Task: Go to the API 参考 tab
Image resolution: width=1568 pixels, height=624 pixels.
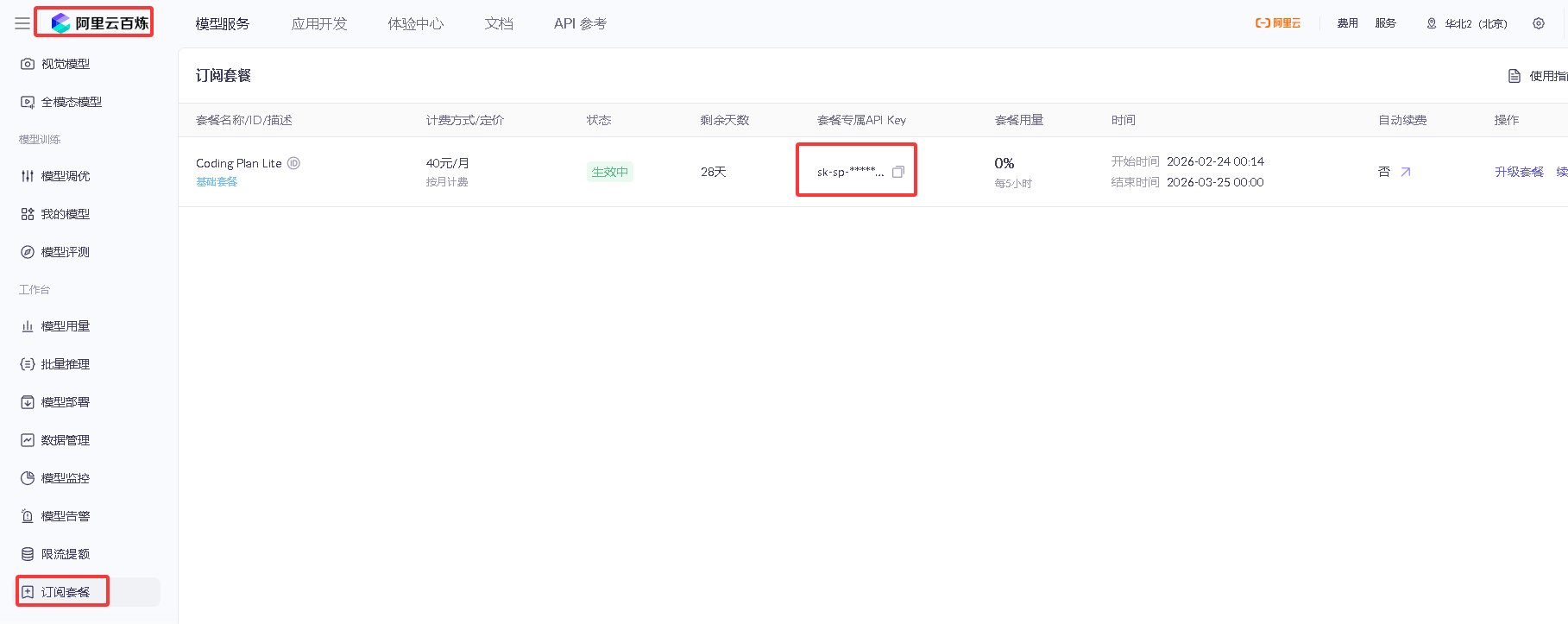Action: 580,23
